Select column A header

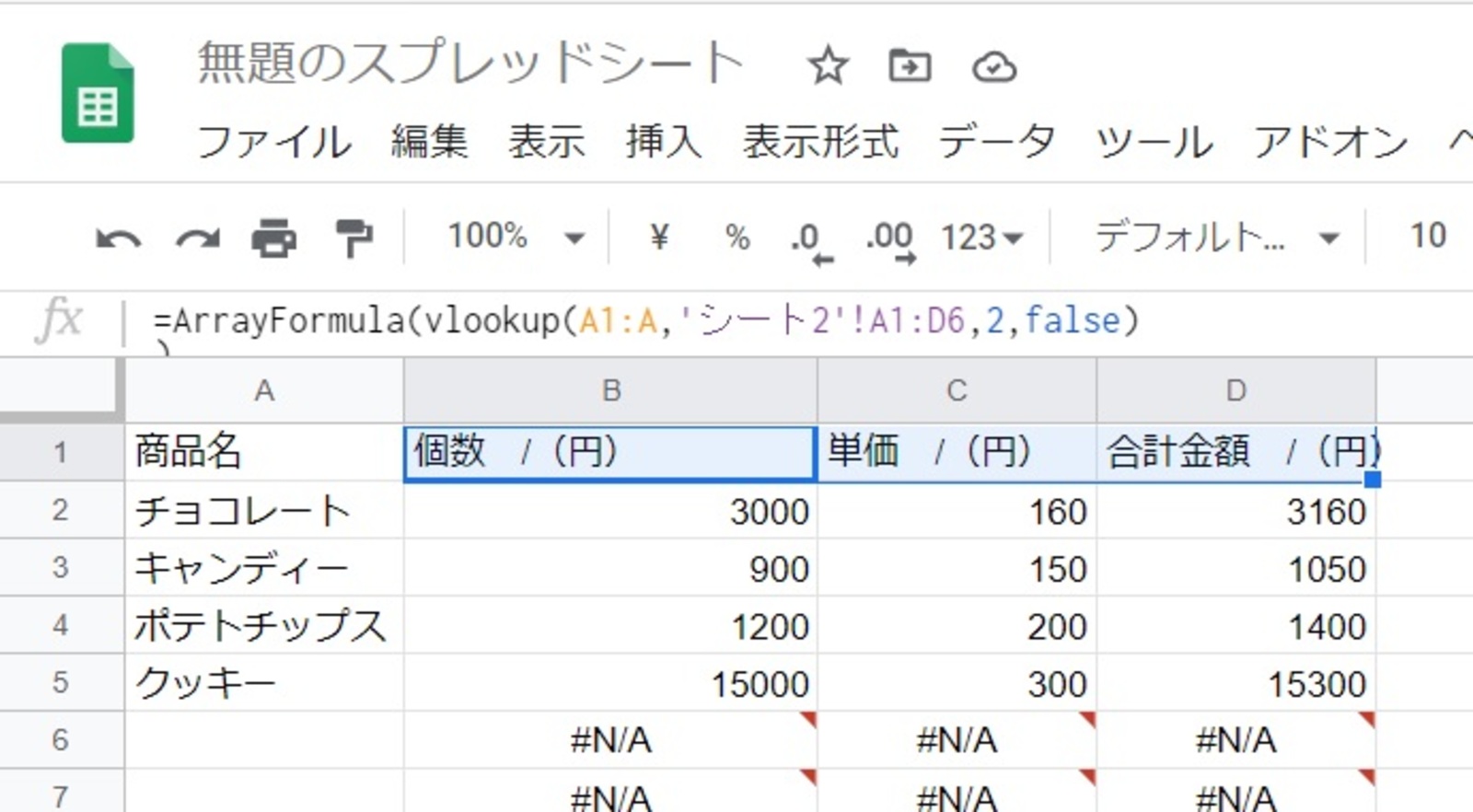[264, 390]
